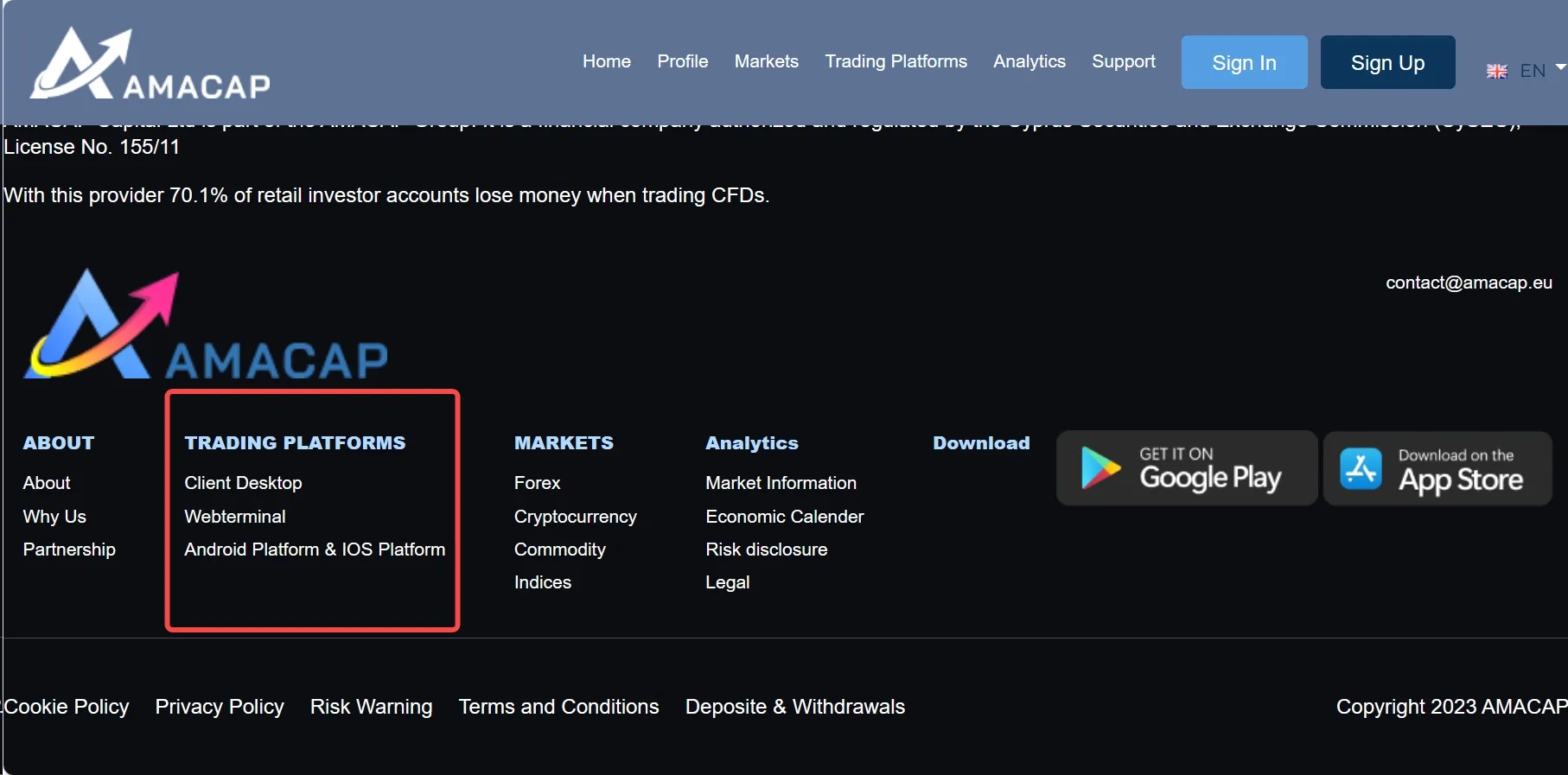This screenshot has width=1568, height=775.
Task: Click the ABOUT column heading
Action: [x=59, y=443]
